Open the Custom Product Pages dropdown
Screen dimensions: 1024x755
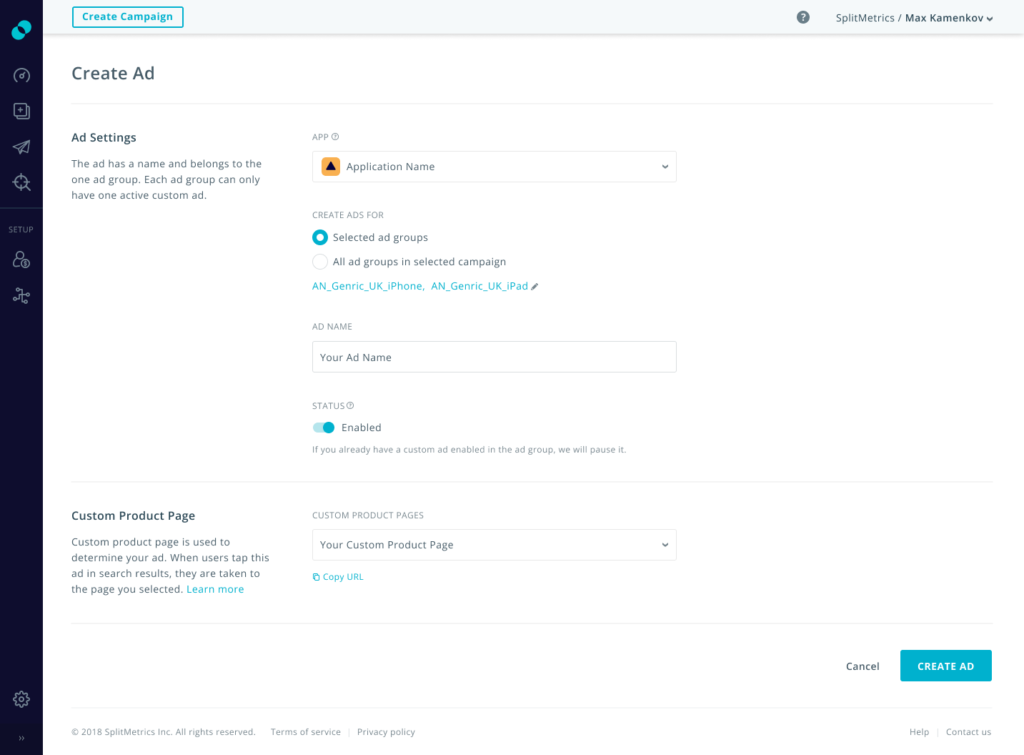(494, 545)
